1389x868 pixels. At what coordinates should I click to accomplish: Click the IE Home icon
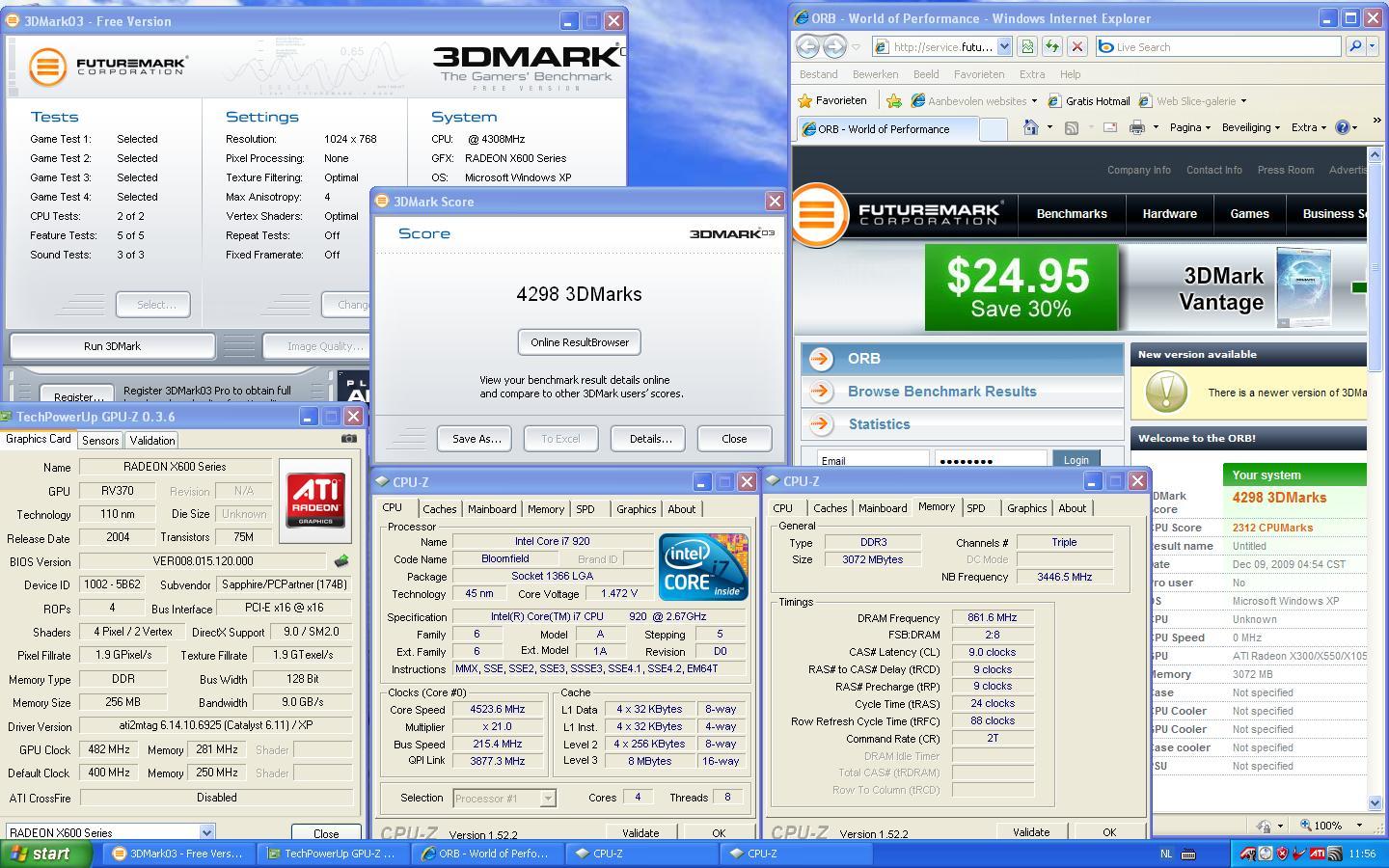1030,127
